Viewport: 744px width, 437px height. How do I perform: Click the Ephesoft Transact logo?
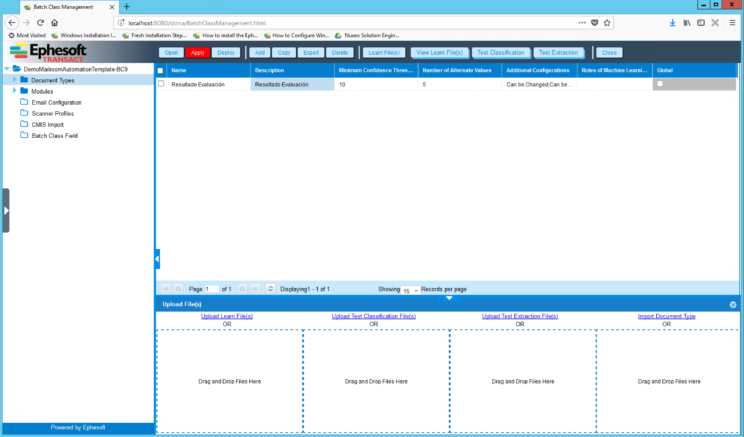coord(48,52)
